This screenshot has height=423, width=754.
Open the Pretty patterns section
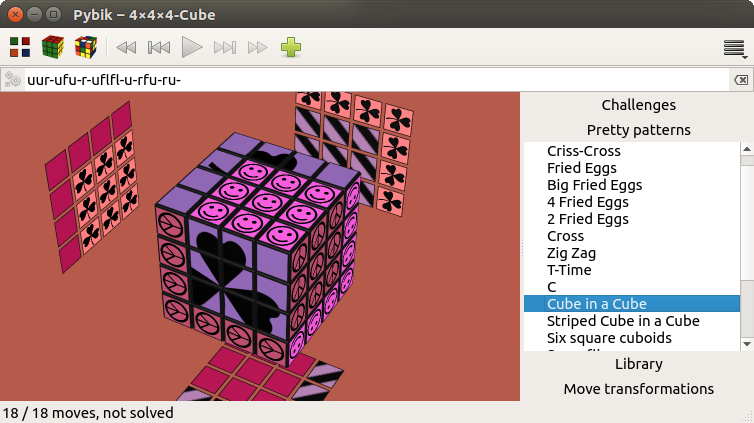pos(639,130)
